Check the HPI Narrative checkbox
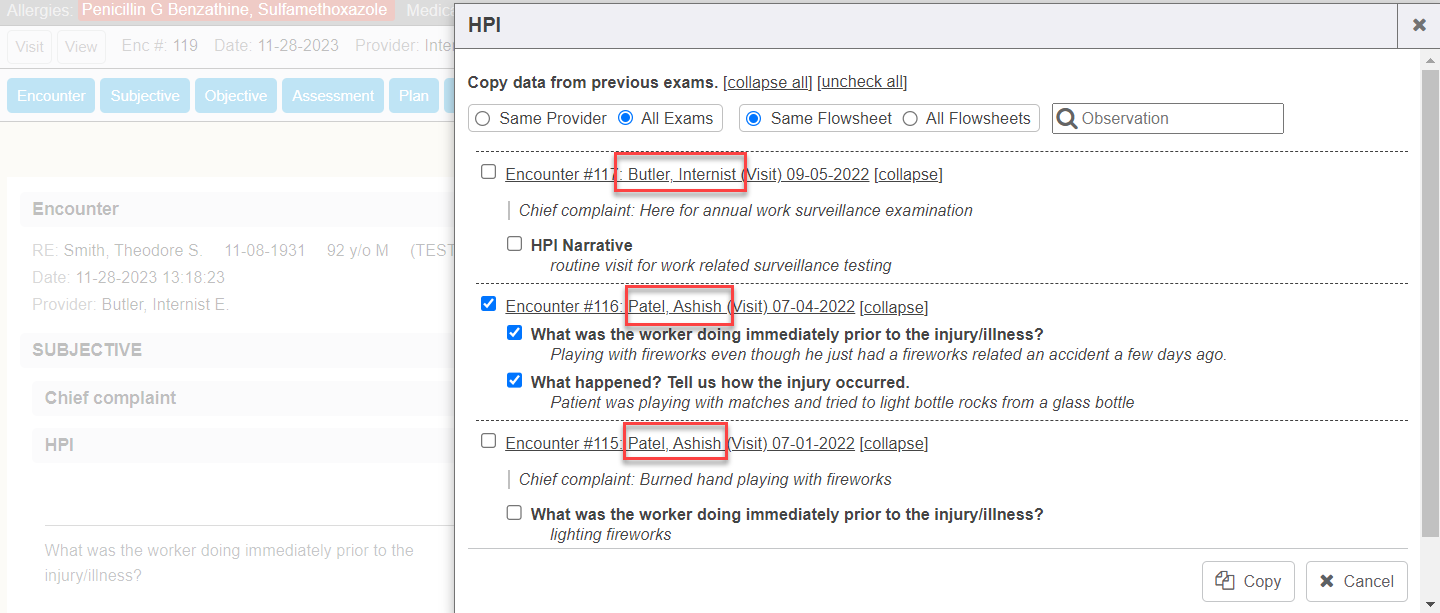This screenshot has height=613, width=1440. [x=514, y=243]
